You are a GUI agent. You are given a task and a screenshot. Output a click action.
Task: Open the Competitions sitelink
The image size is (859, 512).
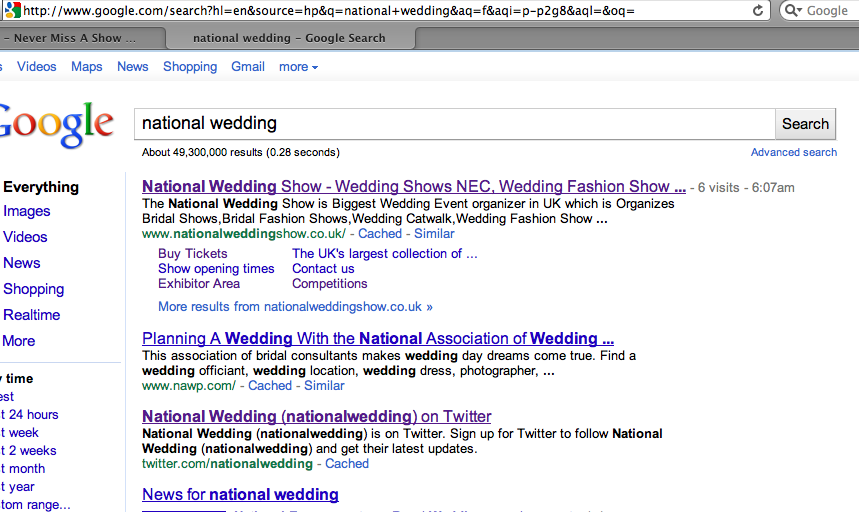pyautogui.click(x=329, y=284)
